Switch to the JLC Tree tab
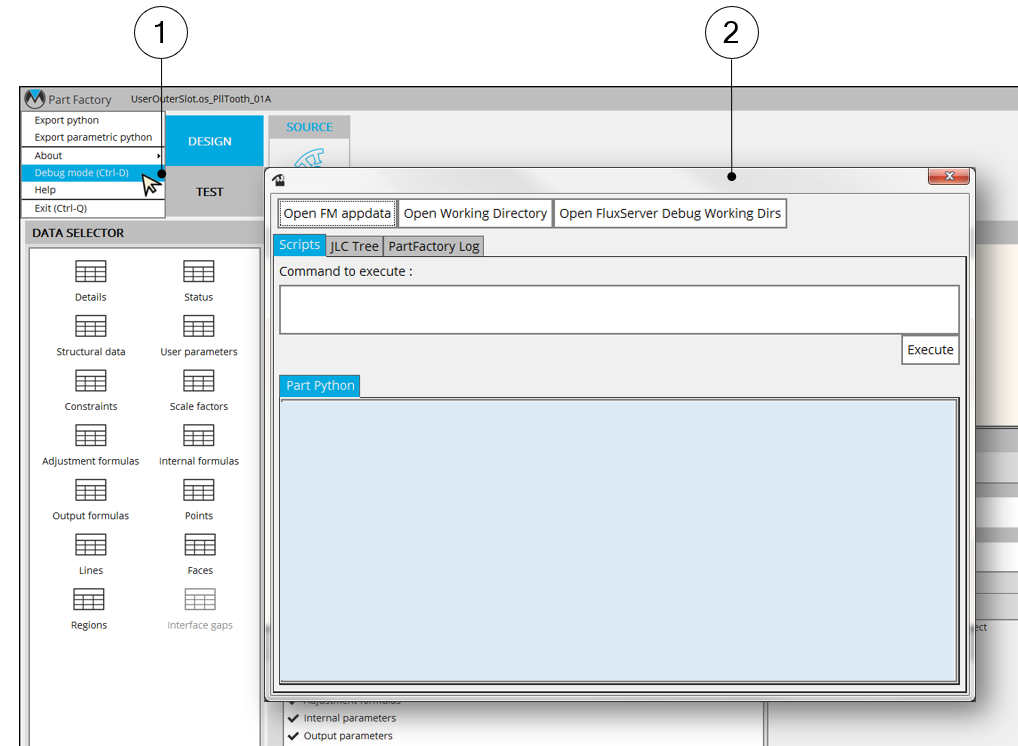 pyautogui.click(x=354, y=246)
